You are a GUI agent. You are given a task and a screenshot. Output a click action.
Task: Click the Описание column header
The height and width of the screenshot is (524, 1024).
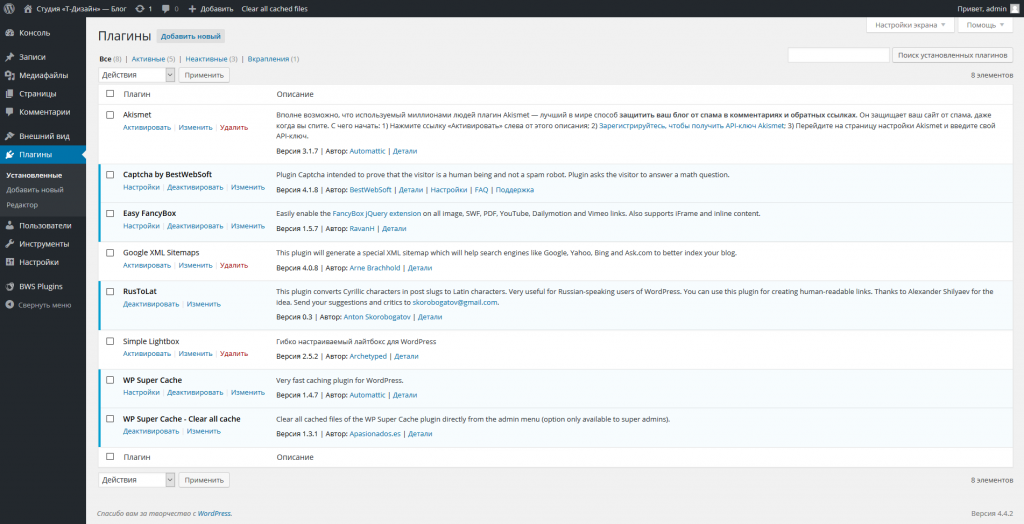click(x=295, y=94)
